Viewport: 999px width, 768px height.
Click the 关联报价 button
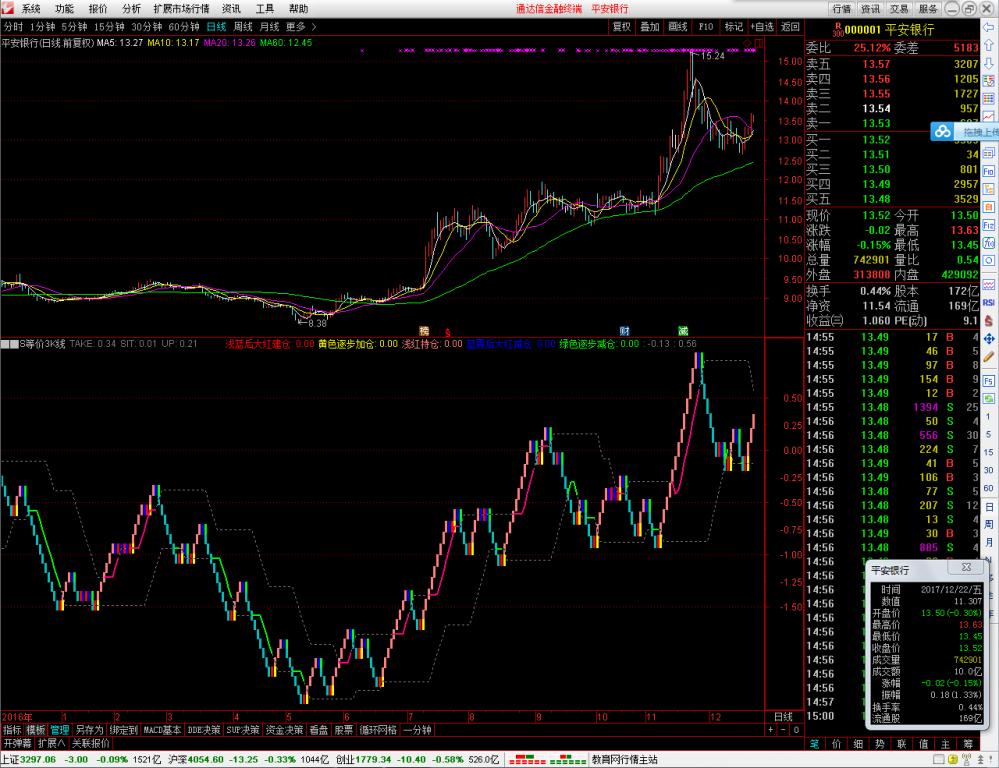tap(90, 743)
